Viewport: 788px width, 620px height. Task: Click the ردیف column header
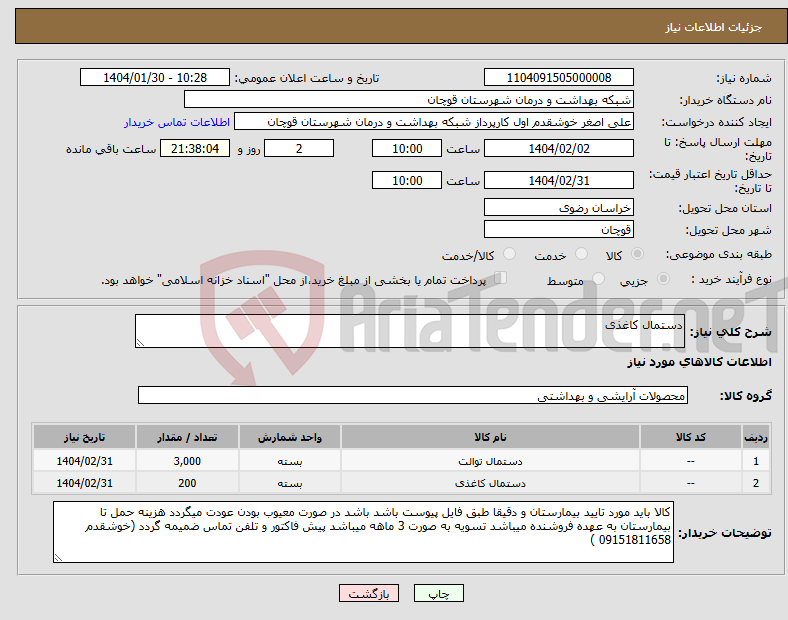(755, 437)
